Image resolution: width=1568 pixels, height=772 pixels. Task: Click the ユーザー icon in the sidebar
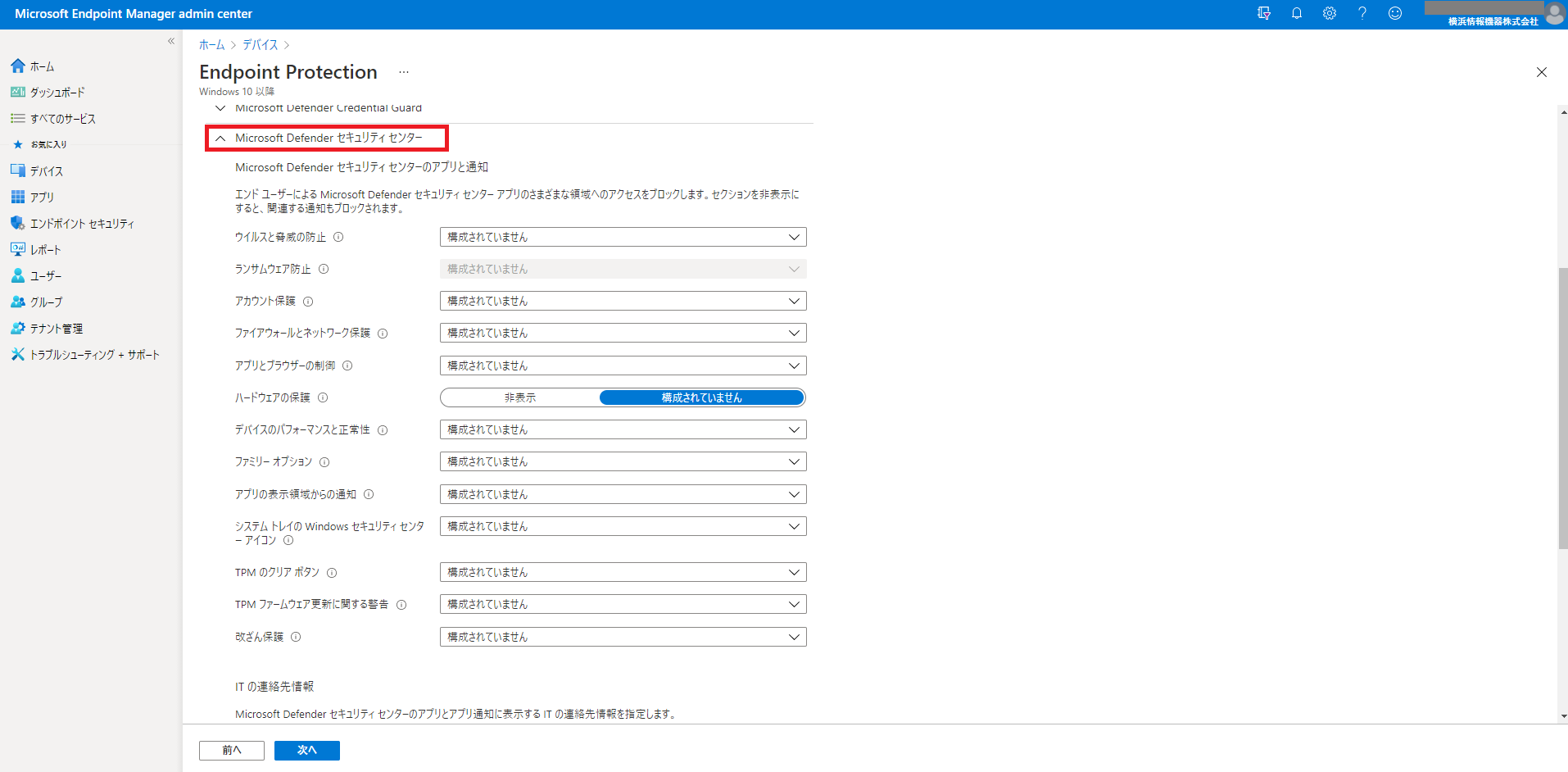[18, 275]
